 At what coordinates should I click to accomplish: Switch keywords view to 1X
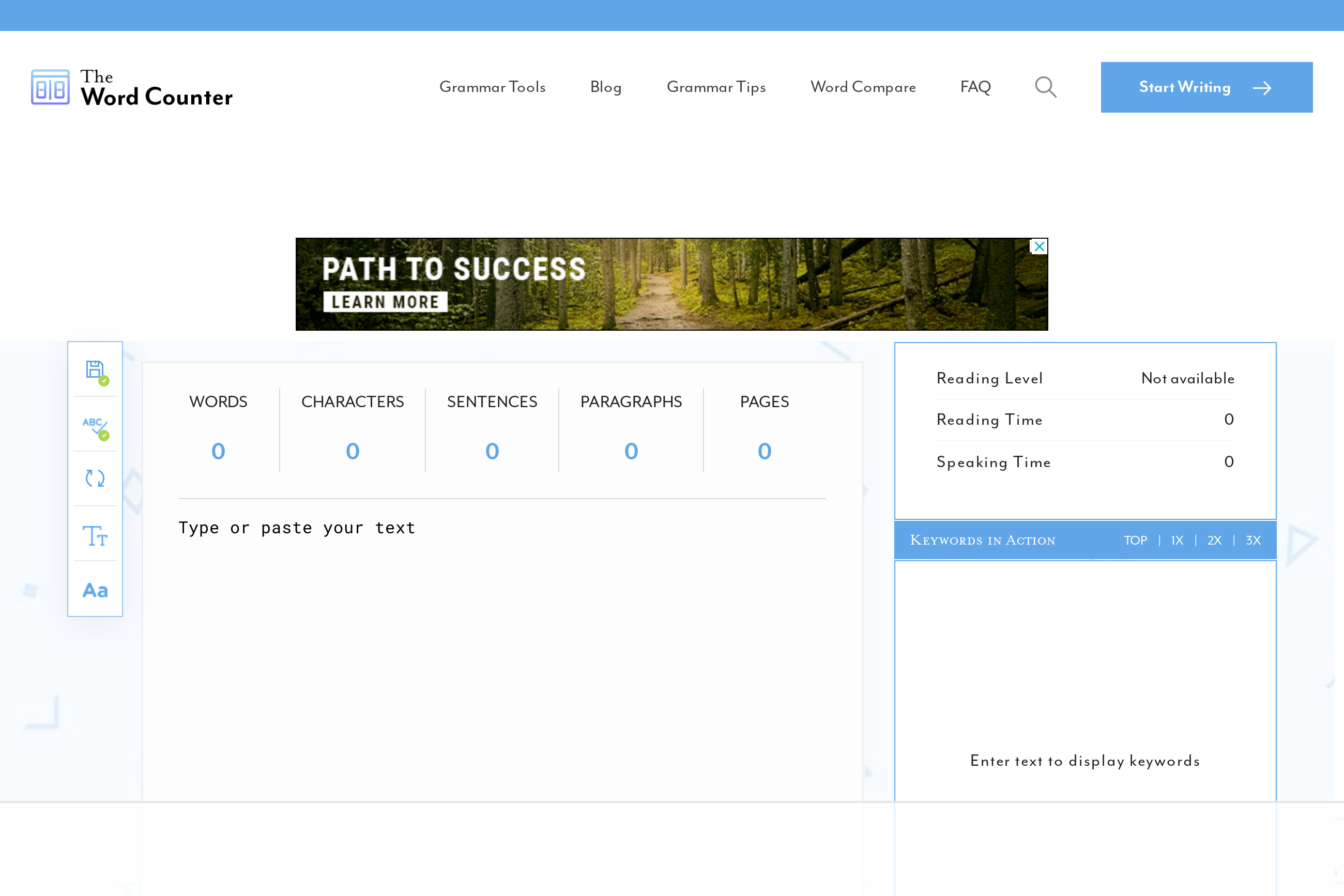pyautogui.click(x=1177, y=540)
